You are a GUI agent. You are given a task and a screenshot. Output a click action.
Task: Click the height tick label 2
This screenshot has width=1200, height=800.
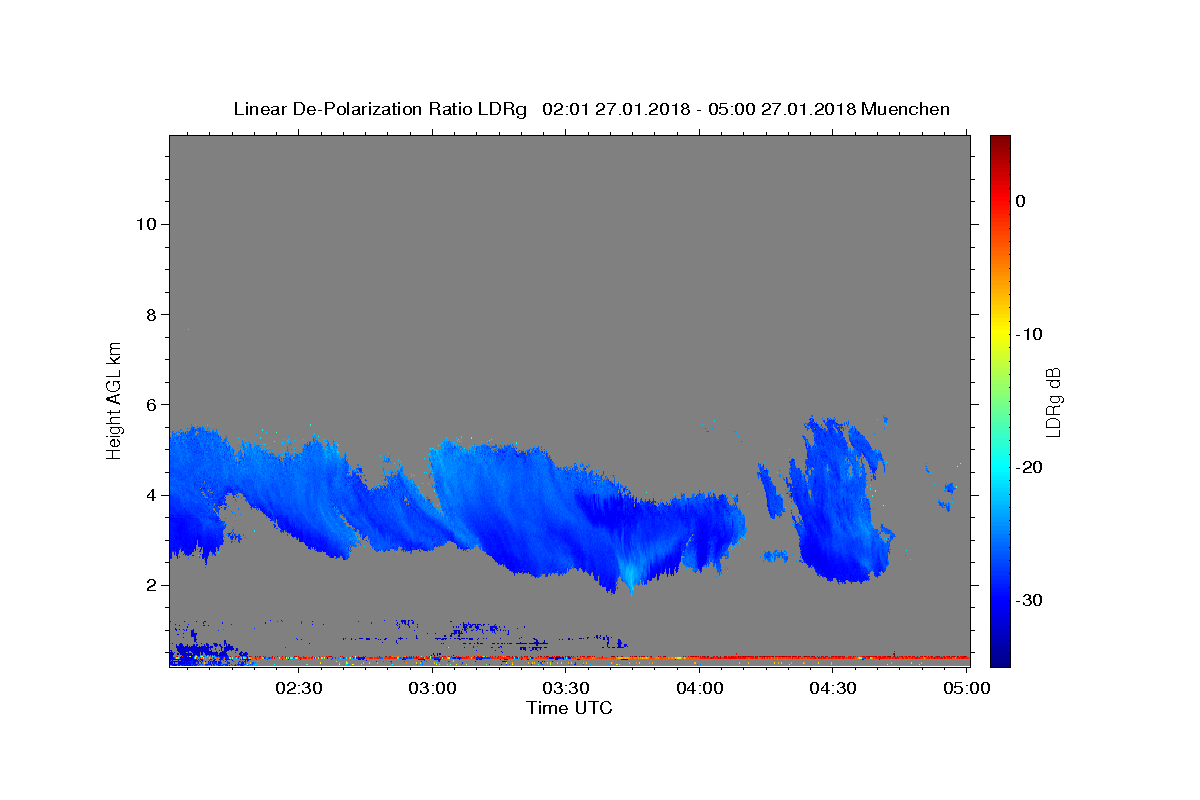150,585
